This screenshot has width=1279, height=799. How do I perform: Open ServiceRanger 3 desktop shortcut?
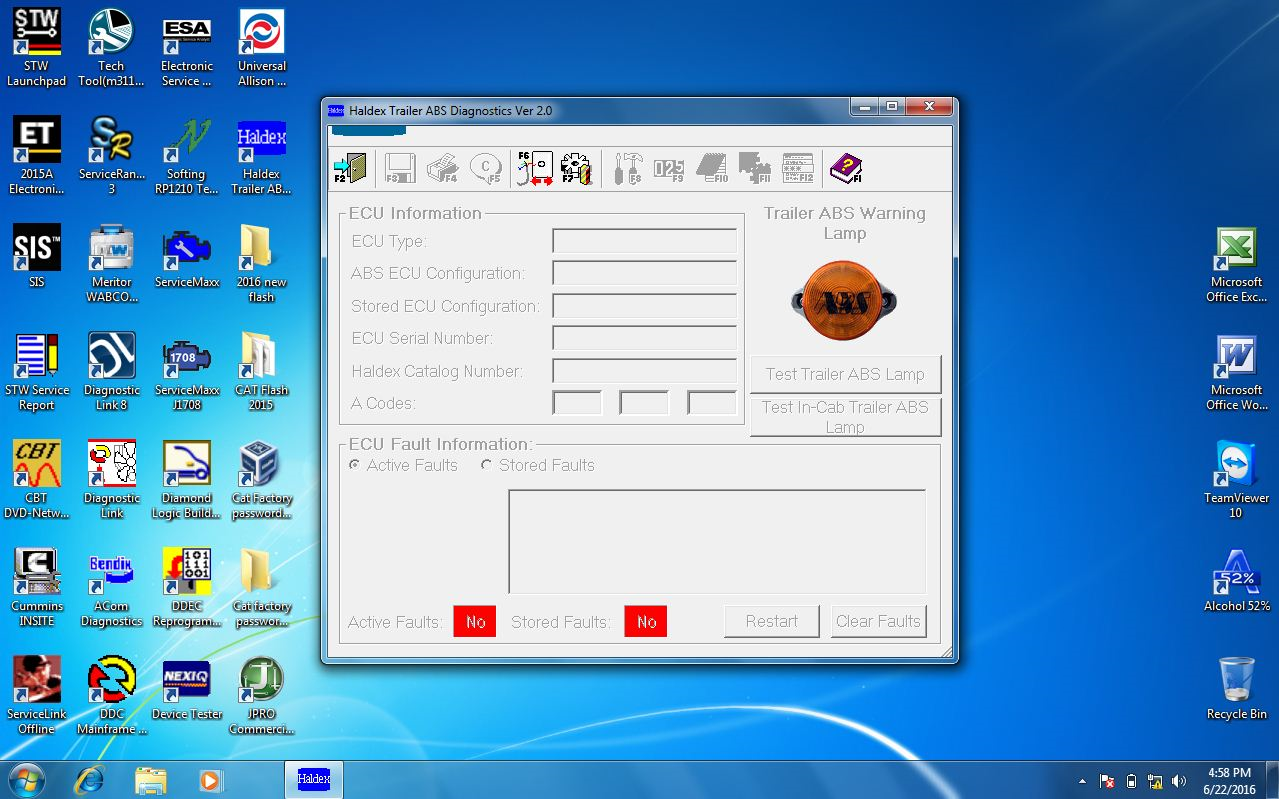point(111,156)
